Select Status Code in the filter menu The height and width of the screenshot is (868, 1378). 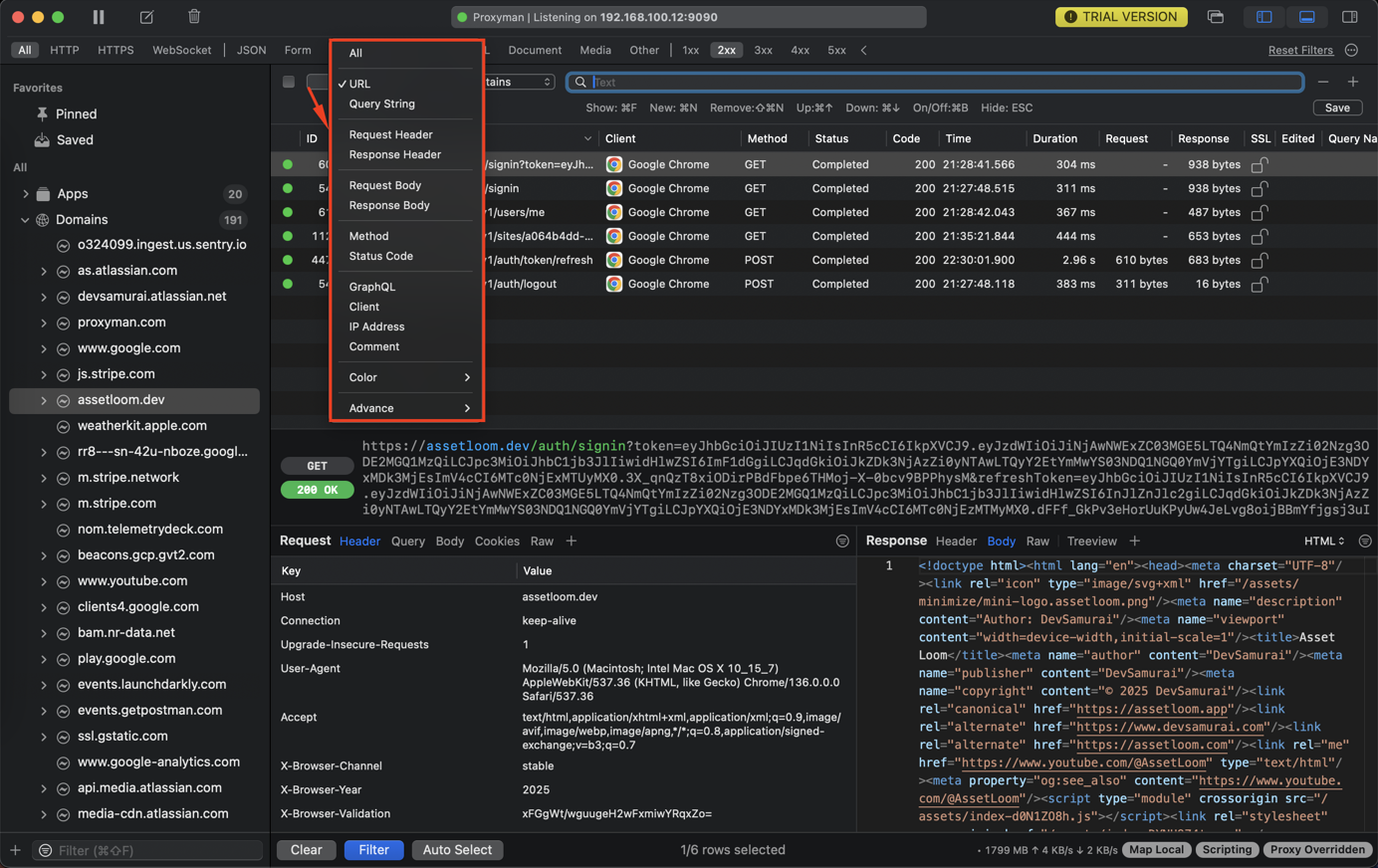click(381, 256)
